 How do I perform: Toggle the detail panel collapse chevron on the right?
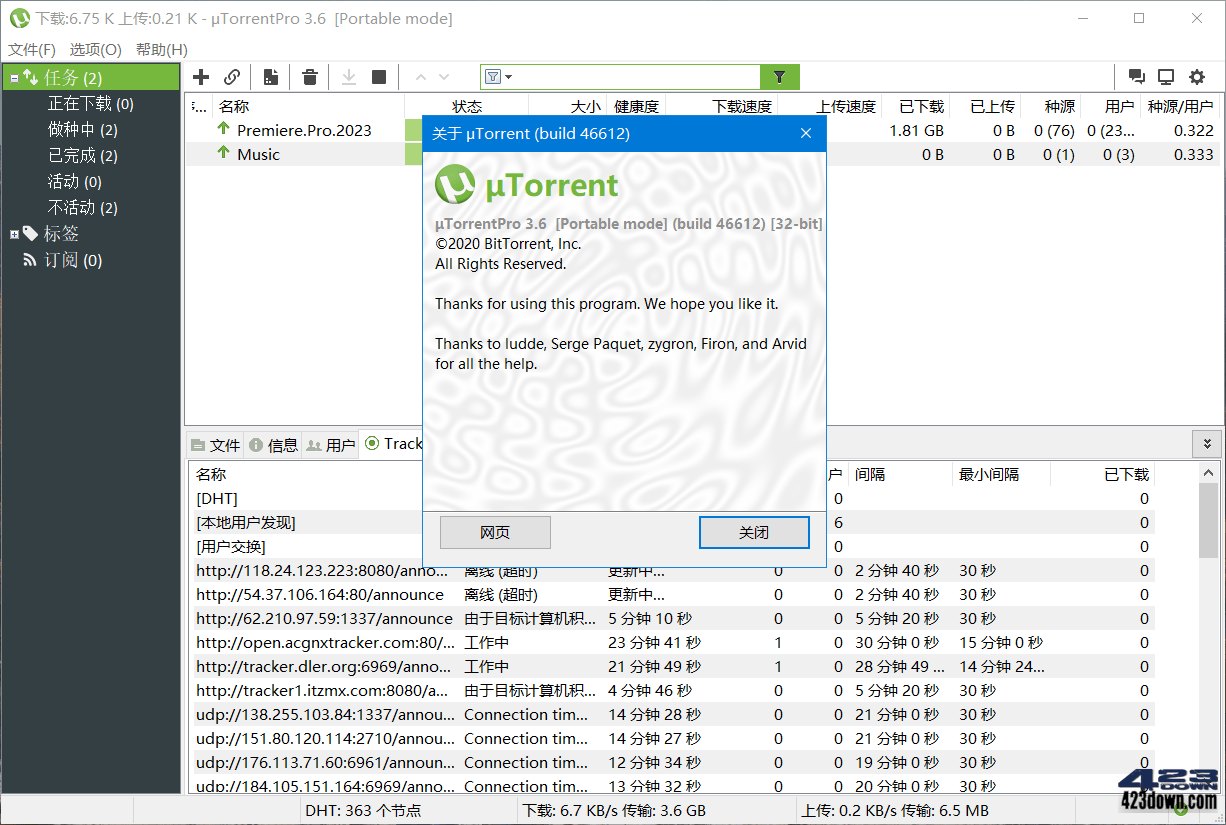click(1207, 443)
